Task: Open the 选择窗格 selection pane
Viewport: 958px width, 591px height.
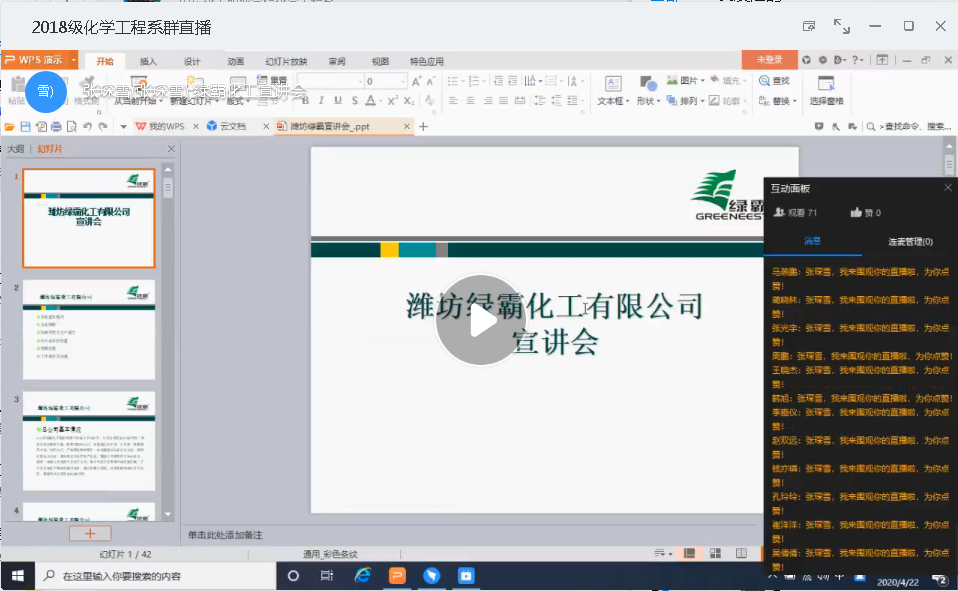Action: [x=826, y=88]
